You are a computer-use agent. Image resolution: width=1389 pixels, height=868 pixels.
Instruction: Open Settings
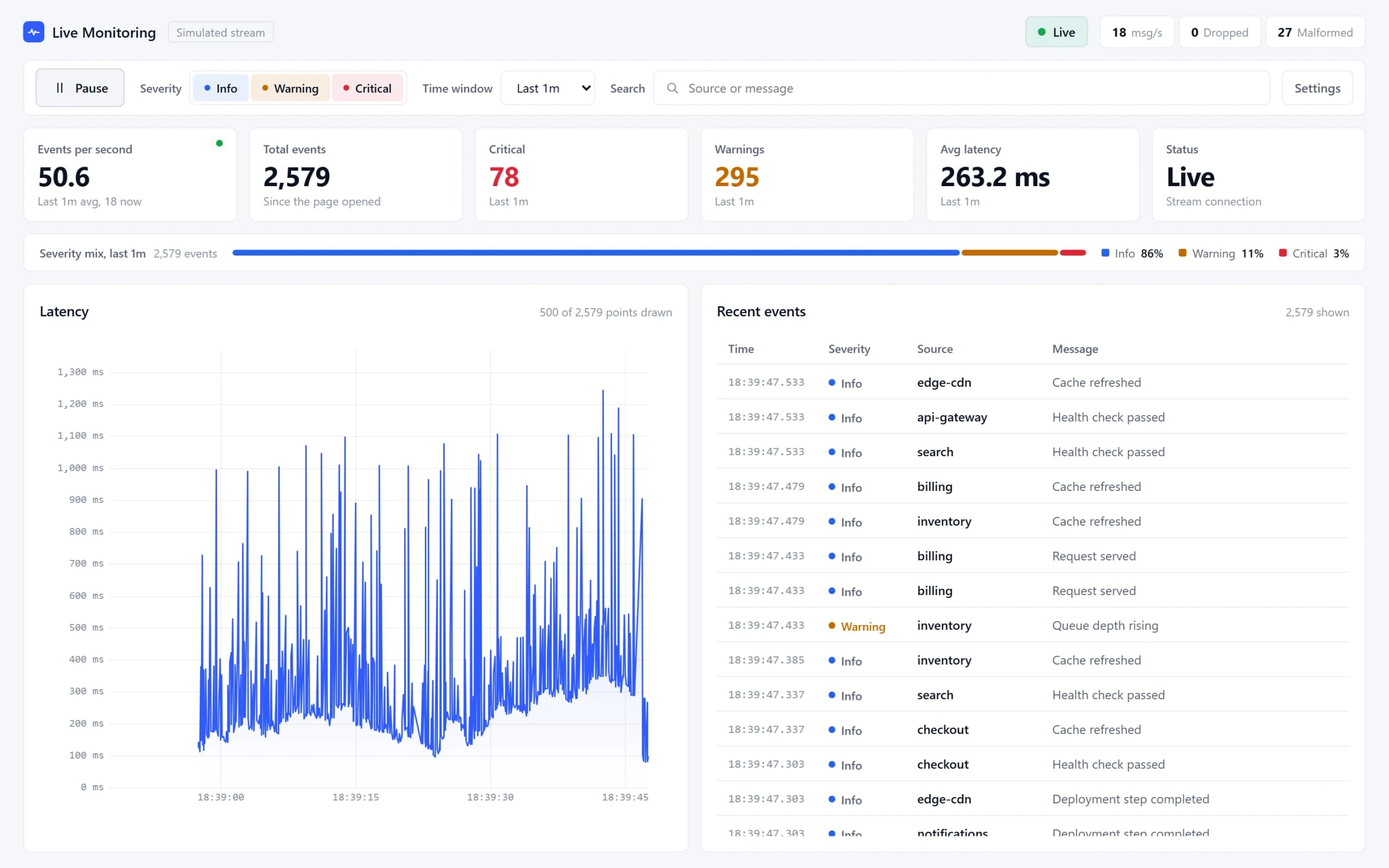(x=1317, y=88)
